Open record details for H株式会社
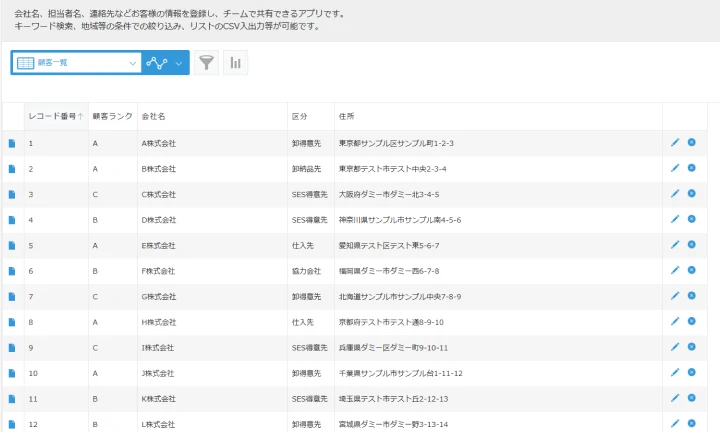Image resolution: width=720 pixels, height=432 pixels. pyautogui.click(x=12, y=322)
